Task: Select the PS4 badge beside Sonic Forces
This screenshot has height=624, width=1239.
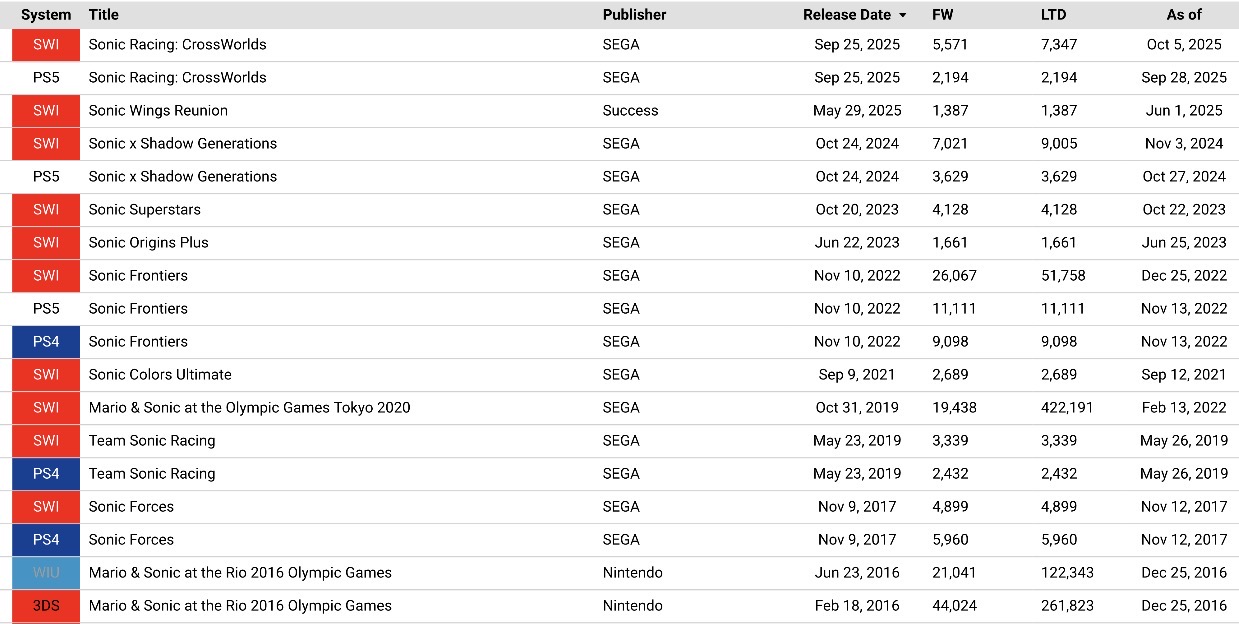Action: [46, 540]
